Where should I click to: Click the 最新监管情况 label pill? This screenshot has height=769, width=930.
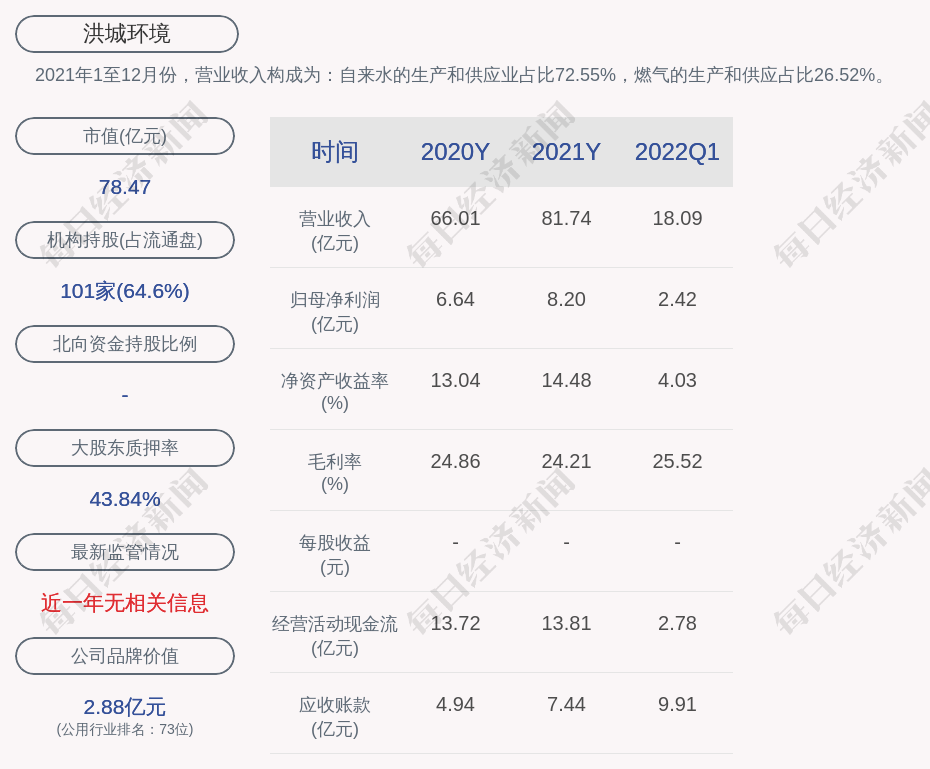125,552
